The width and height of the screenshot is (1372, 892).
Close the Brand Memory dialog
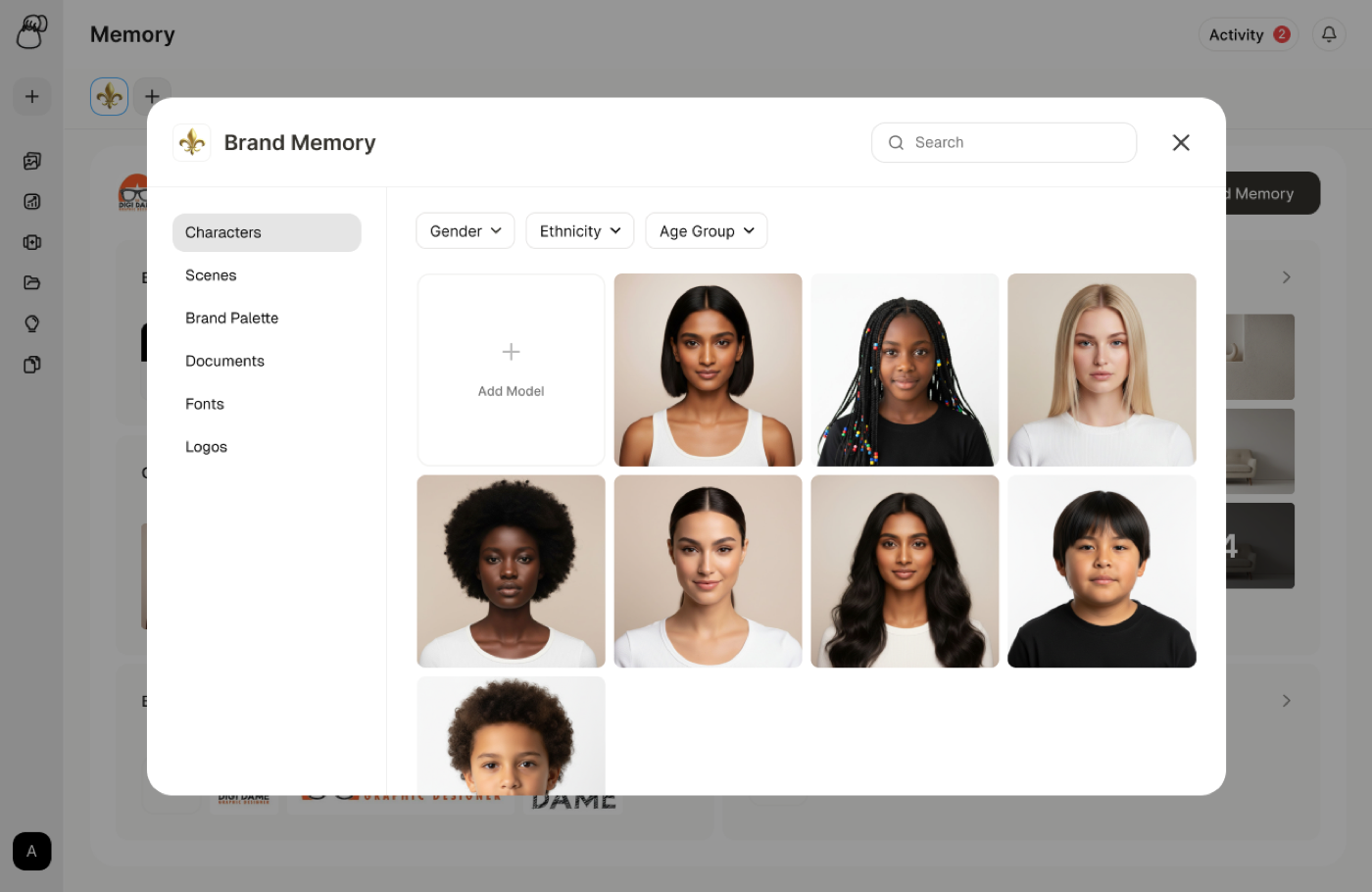1181,142
